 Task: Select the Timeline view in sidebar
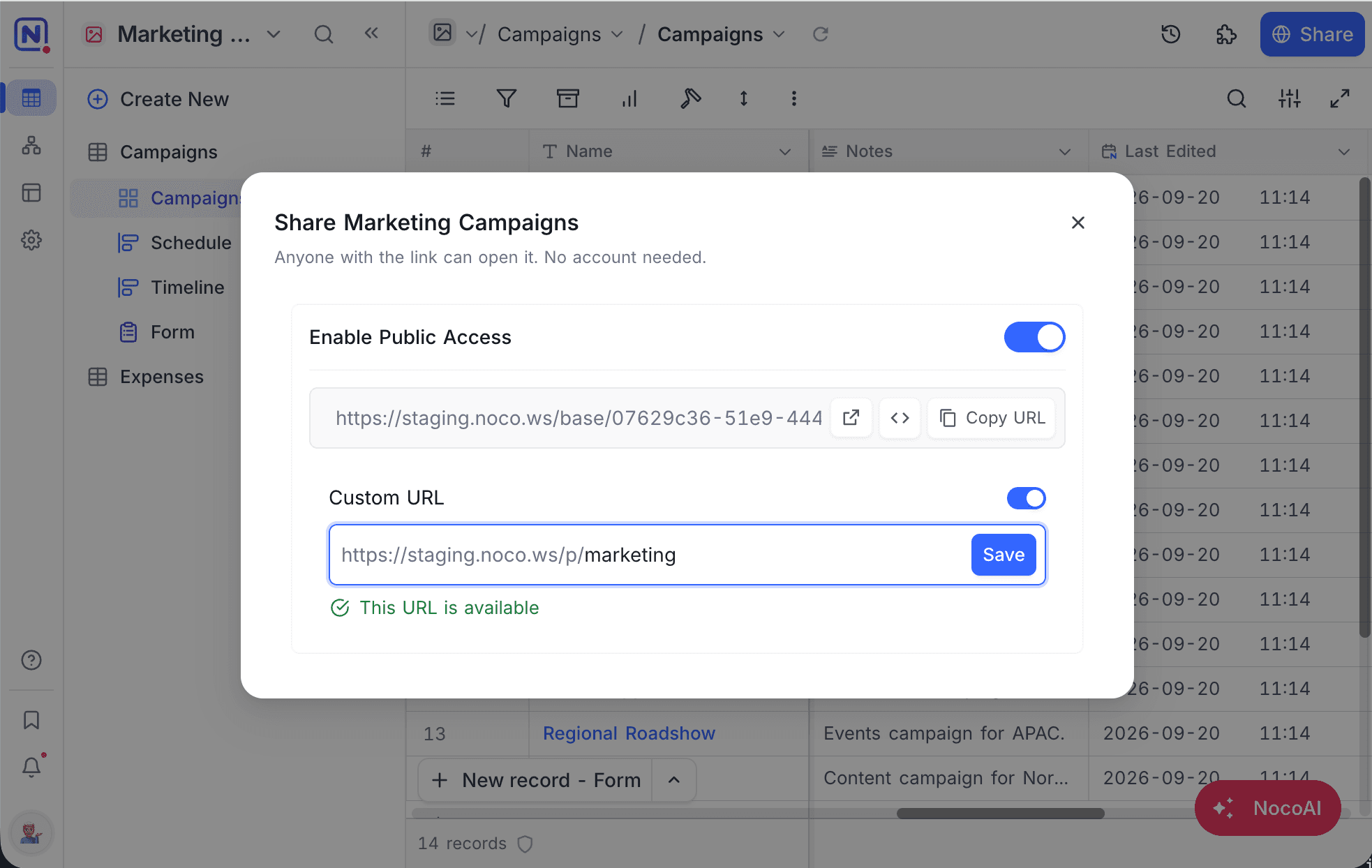pyautogui.click(x=188, y=287)
